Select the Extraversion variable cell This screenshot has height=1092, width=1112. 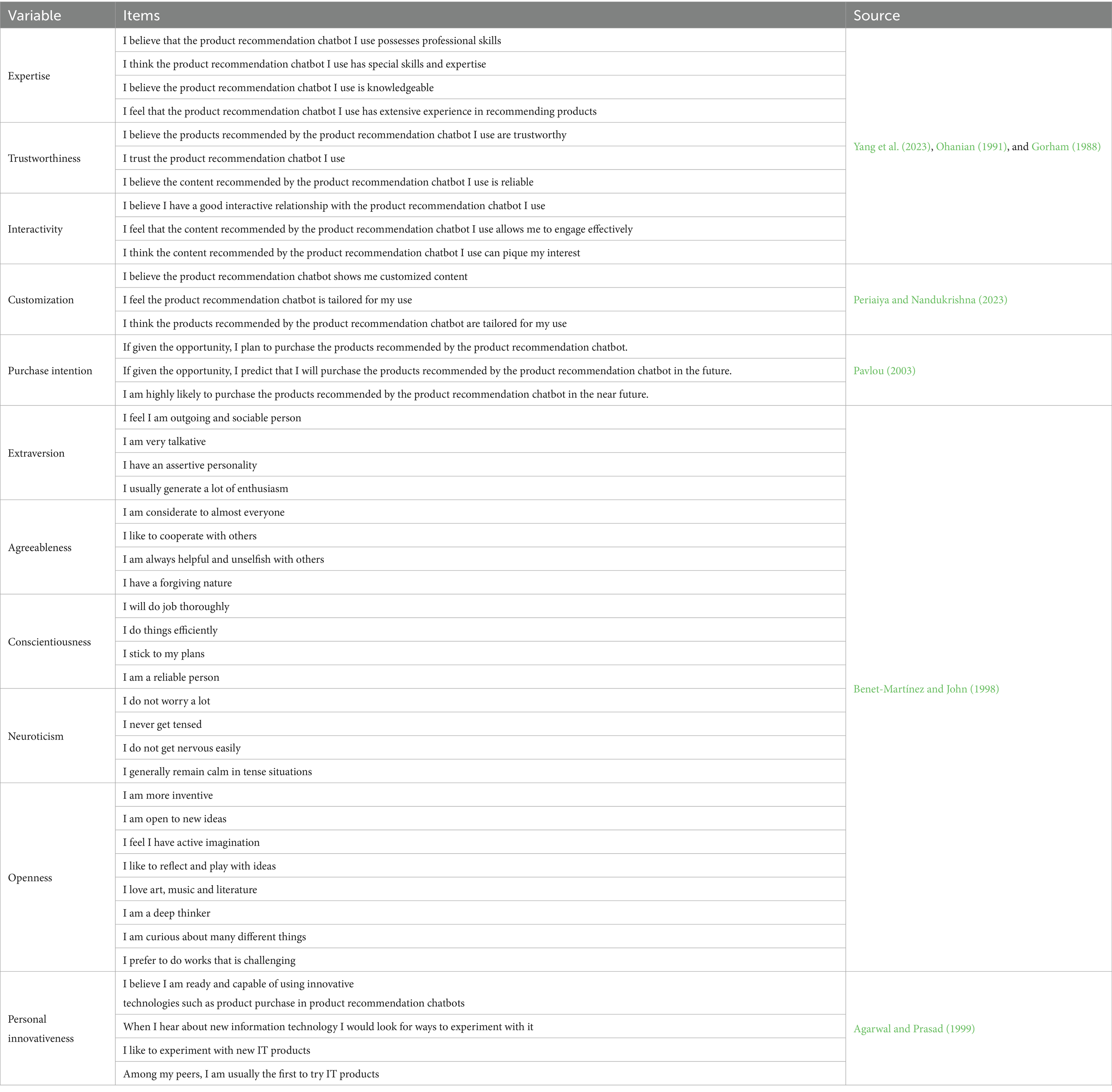pos(57,453)
